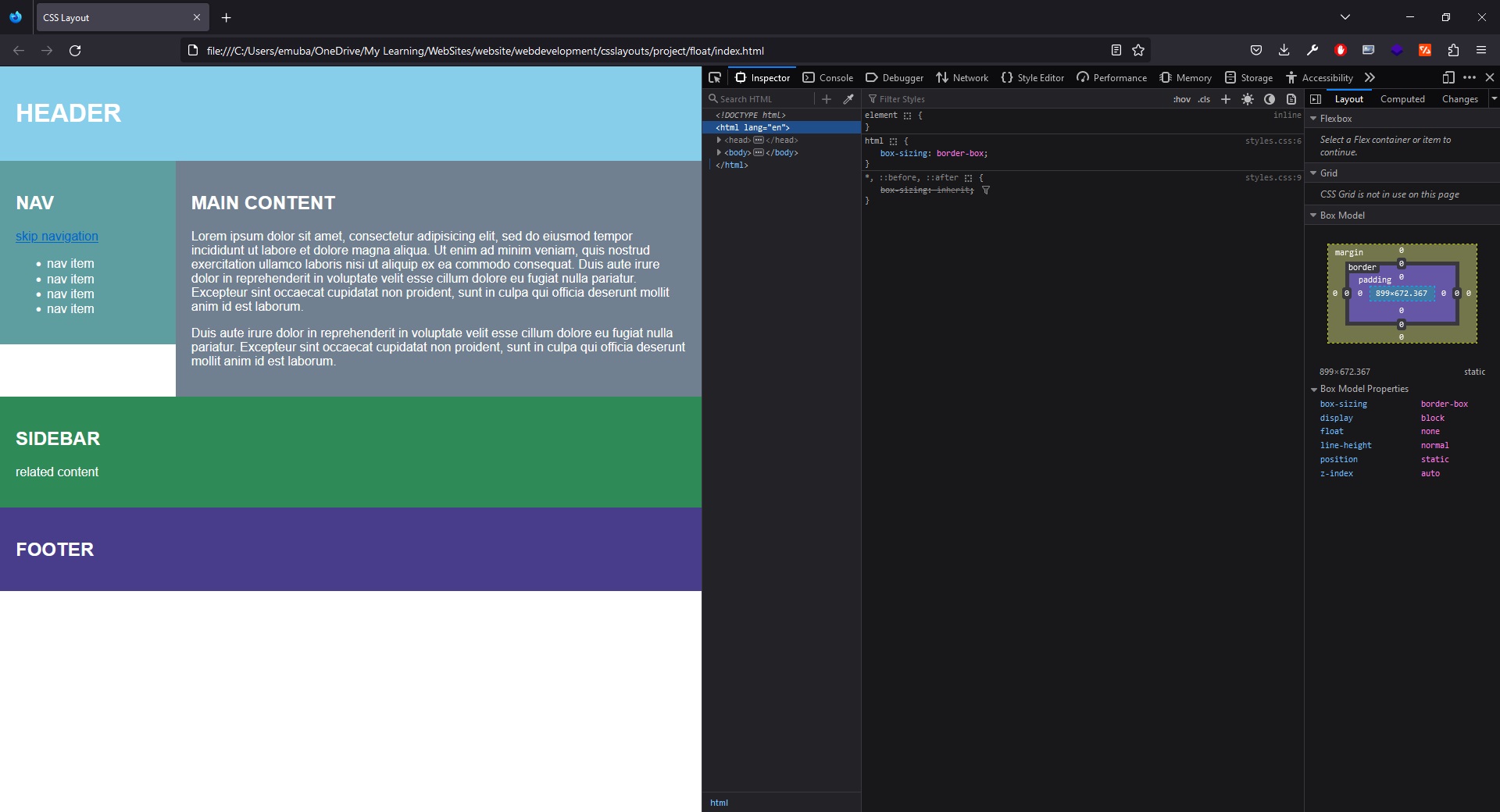Toggle Responsive Design Mode icon

click(x=1448, y=77)
